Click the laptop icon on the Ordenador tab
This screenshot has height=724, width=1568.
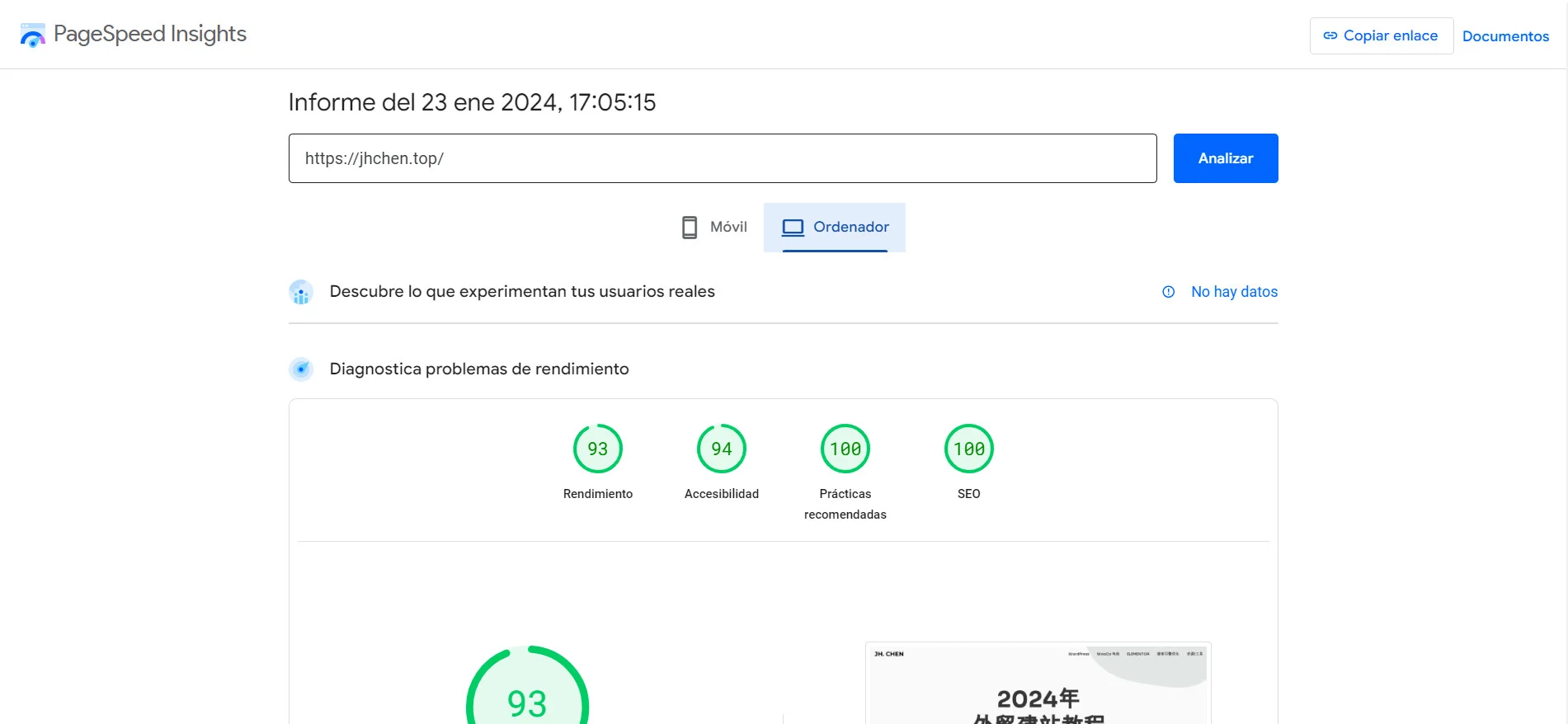tap(793, 228)
